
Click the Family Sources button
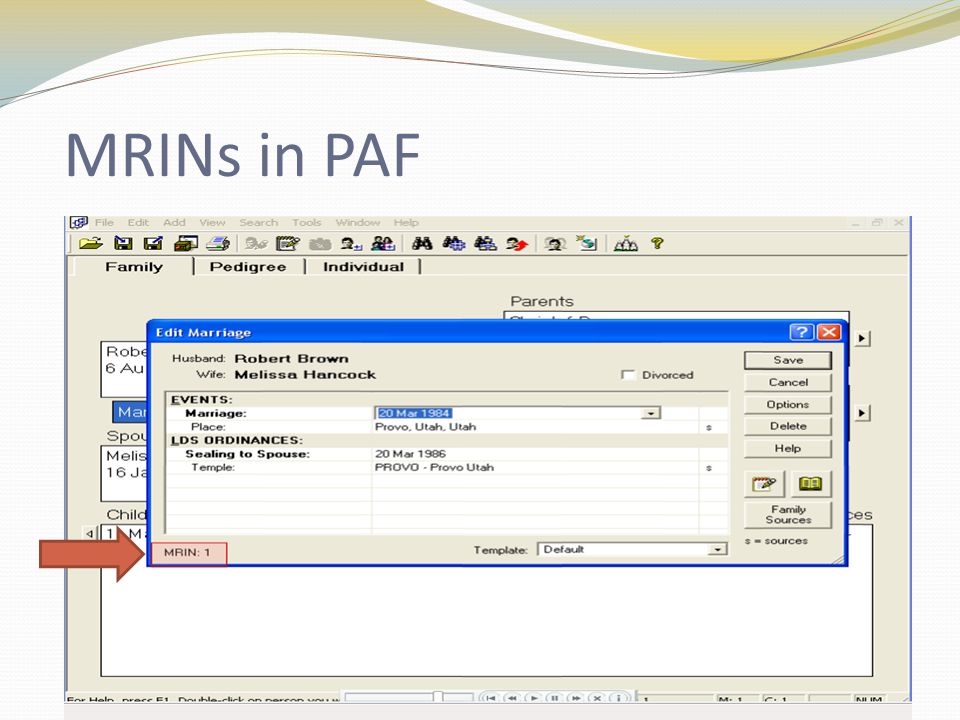[x=788, y=514]
